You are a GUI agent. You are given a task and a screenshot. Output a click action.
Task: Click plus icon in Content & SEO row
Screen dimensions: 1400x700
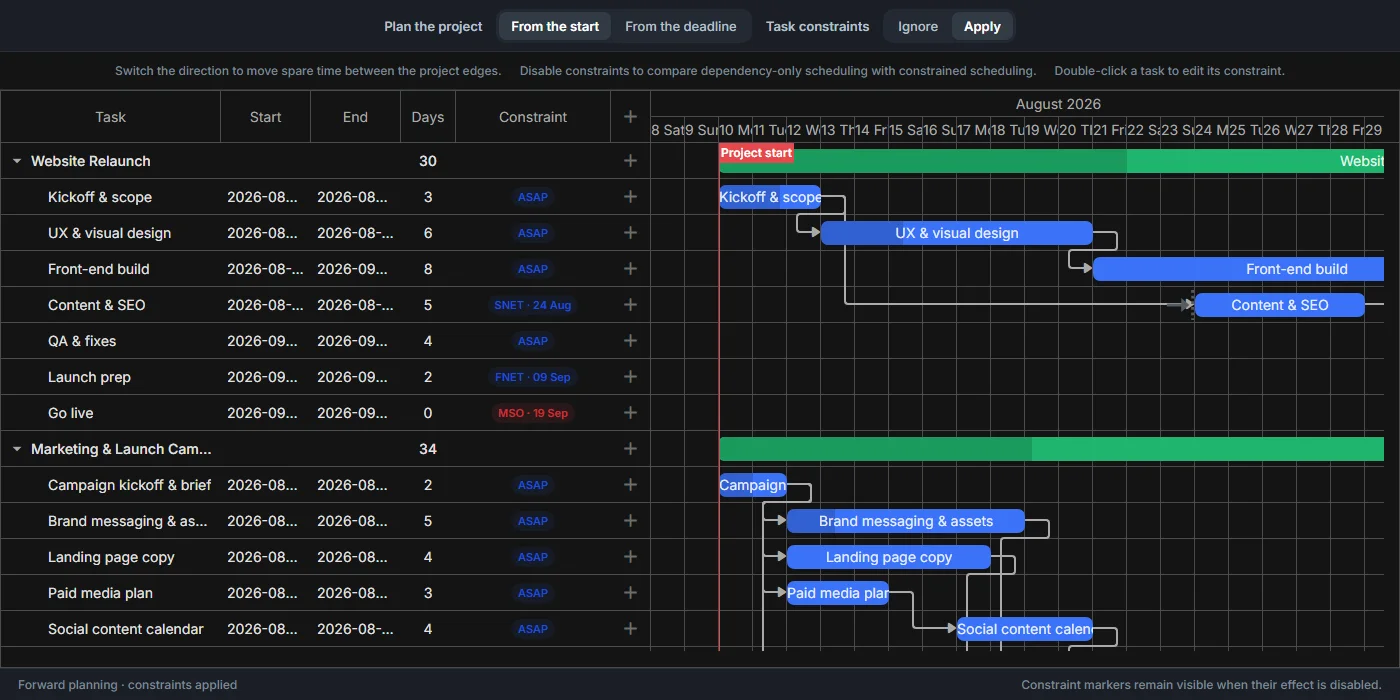pos(630,305)
